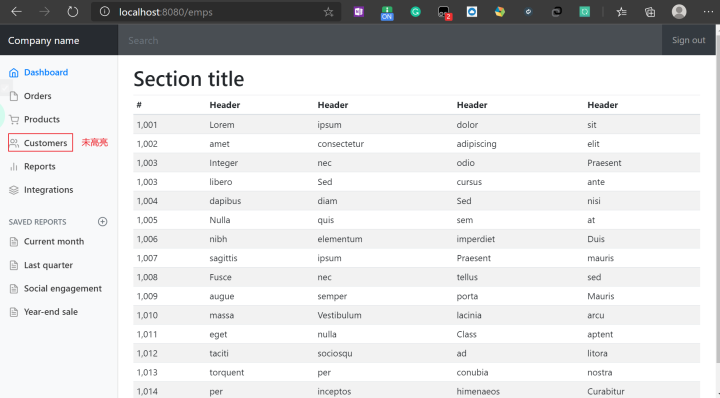This screenshot has height=398, width=720.
Task: Click Sign out
Action: coord(688,40)
